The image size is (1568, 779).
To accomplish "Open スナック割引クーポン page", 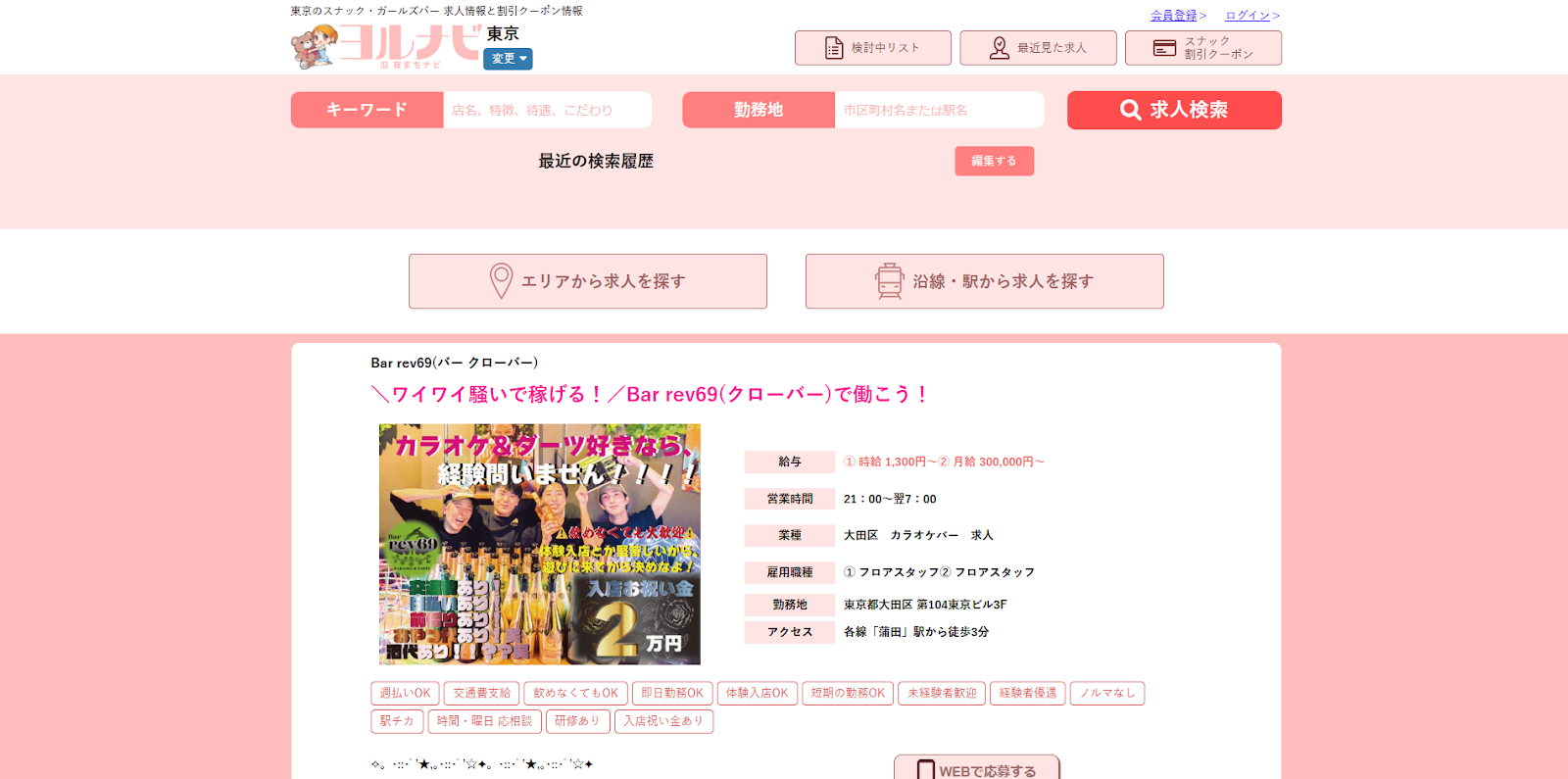I will 1203,48.
